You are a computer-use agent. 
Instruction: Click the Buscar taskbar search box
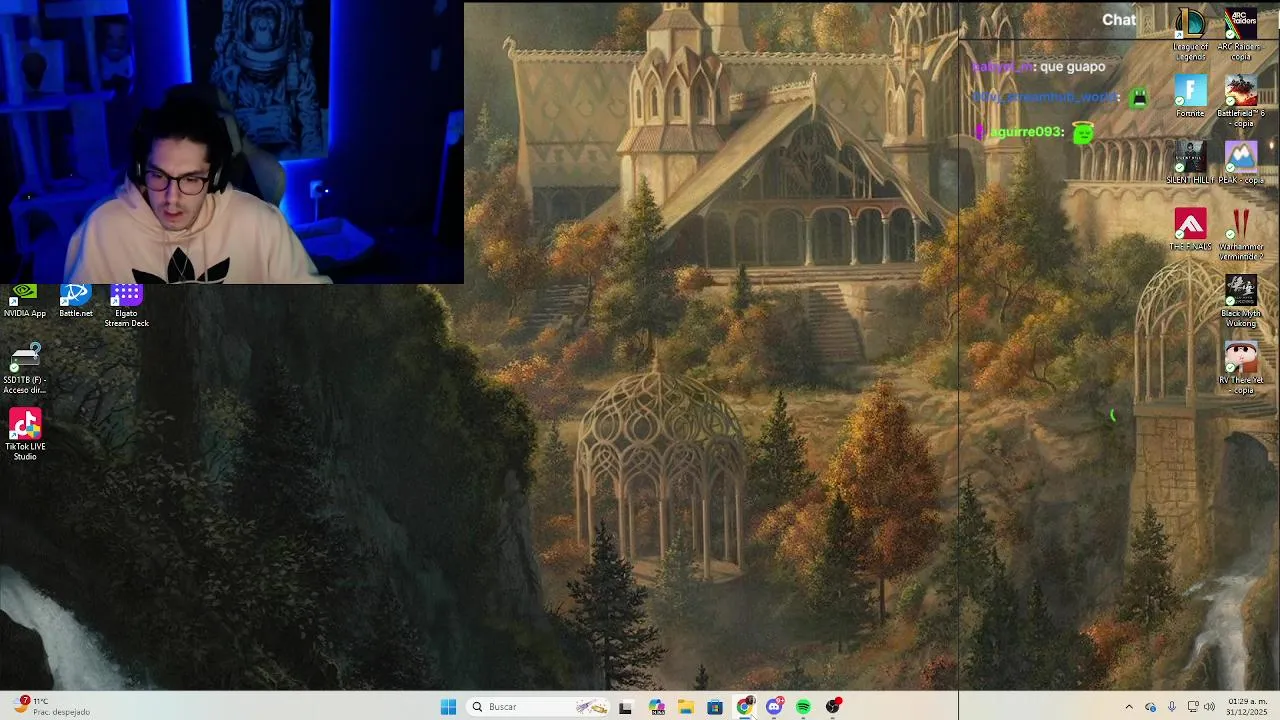[540, 707]
